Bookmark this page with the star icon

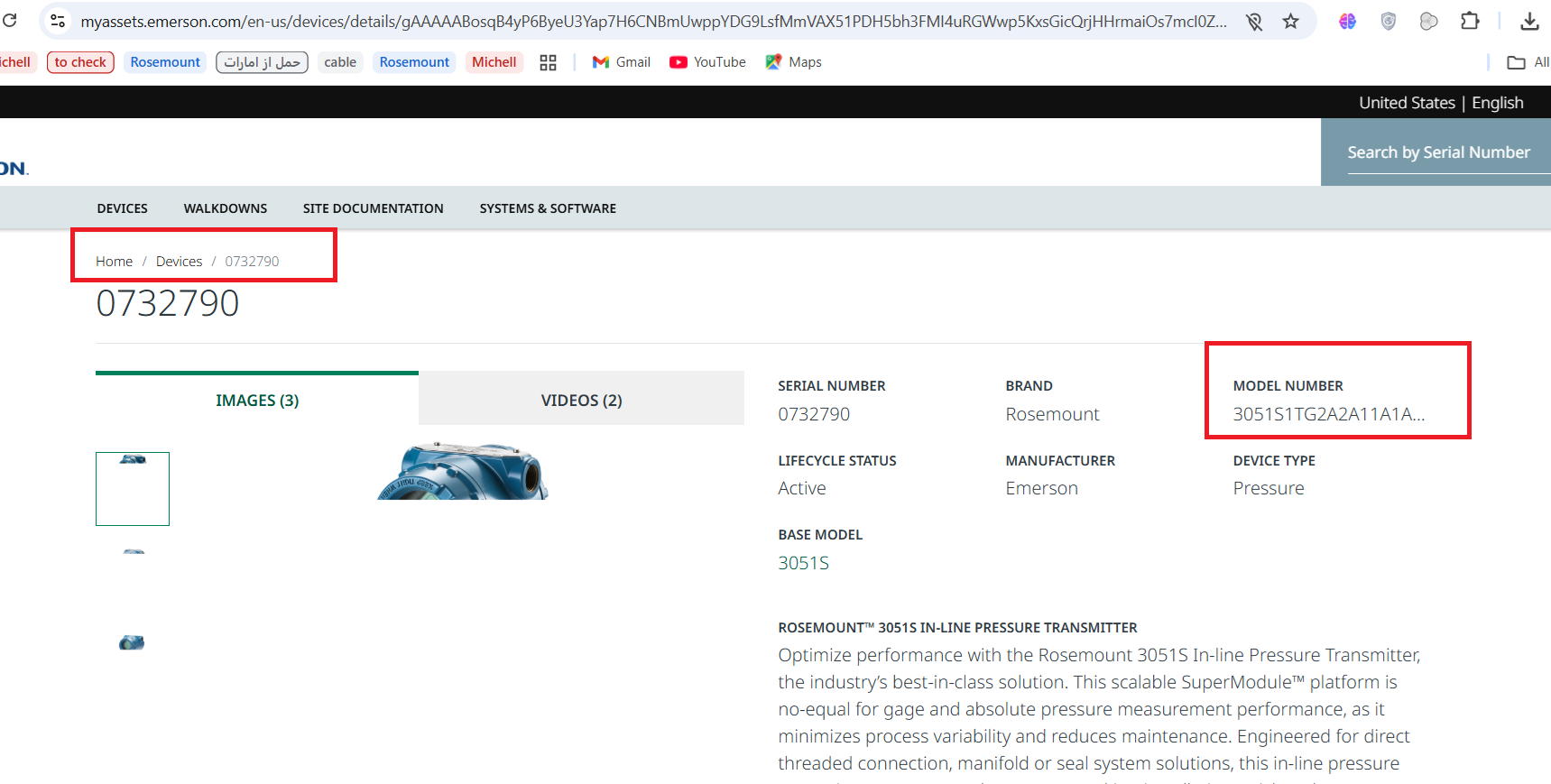tap(1291, 21)
